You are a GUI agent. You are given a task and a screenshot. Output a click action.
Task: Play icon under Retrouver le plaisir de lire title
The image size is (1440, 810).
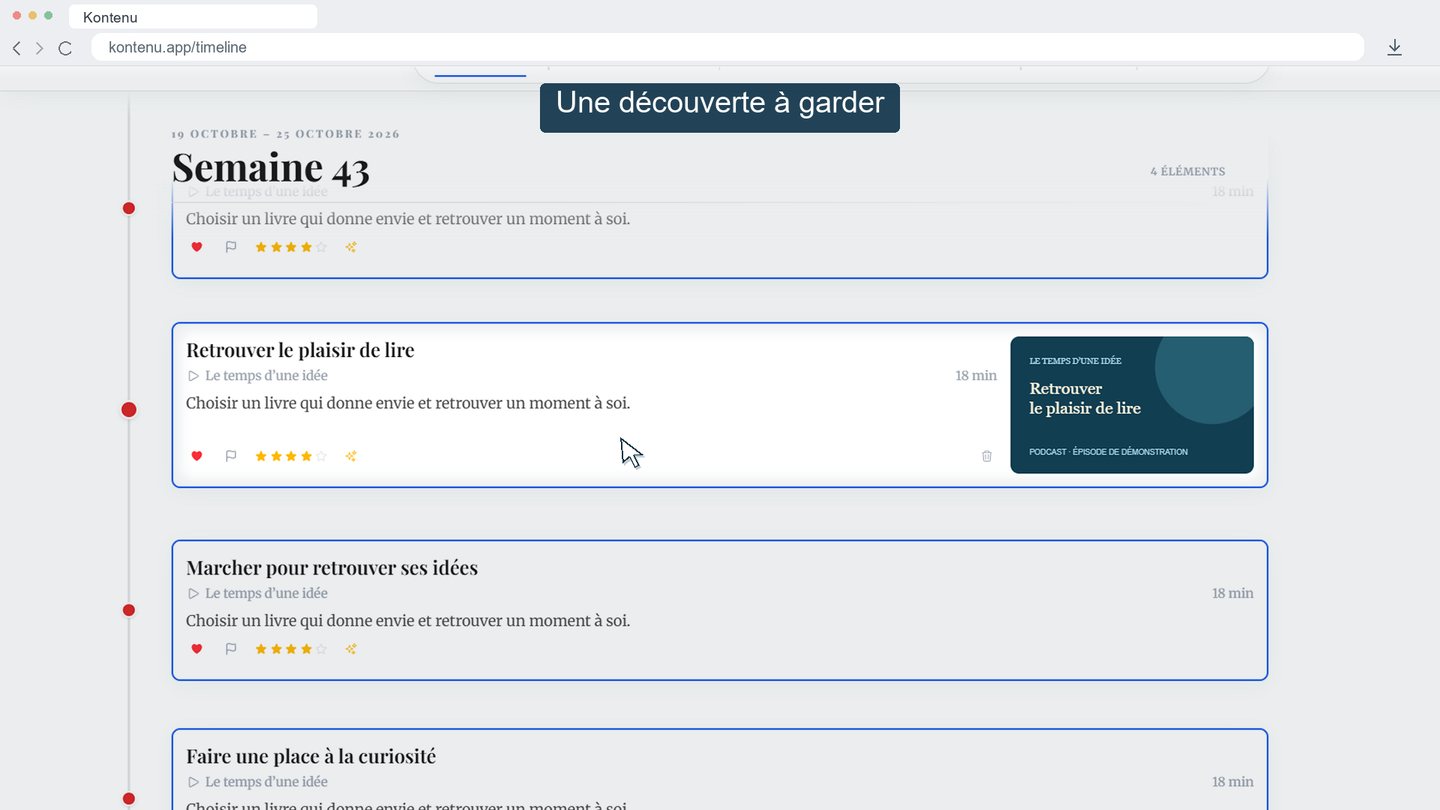194,376
